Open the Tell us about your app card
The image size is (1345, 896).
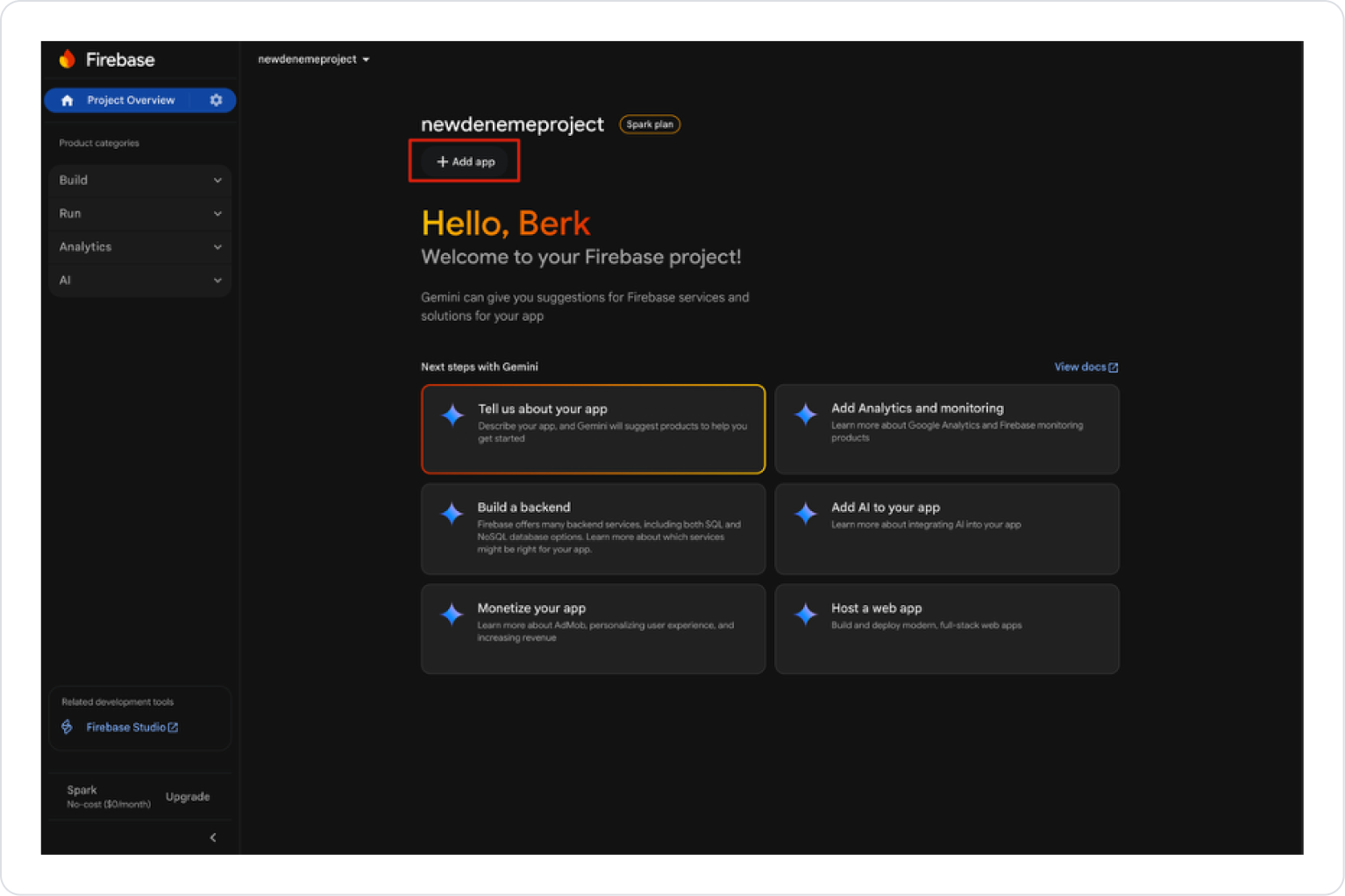(594, 429)
